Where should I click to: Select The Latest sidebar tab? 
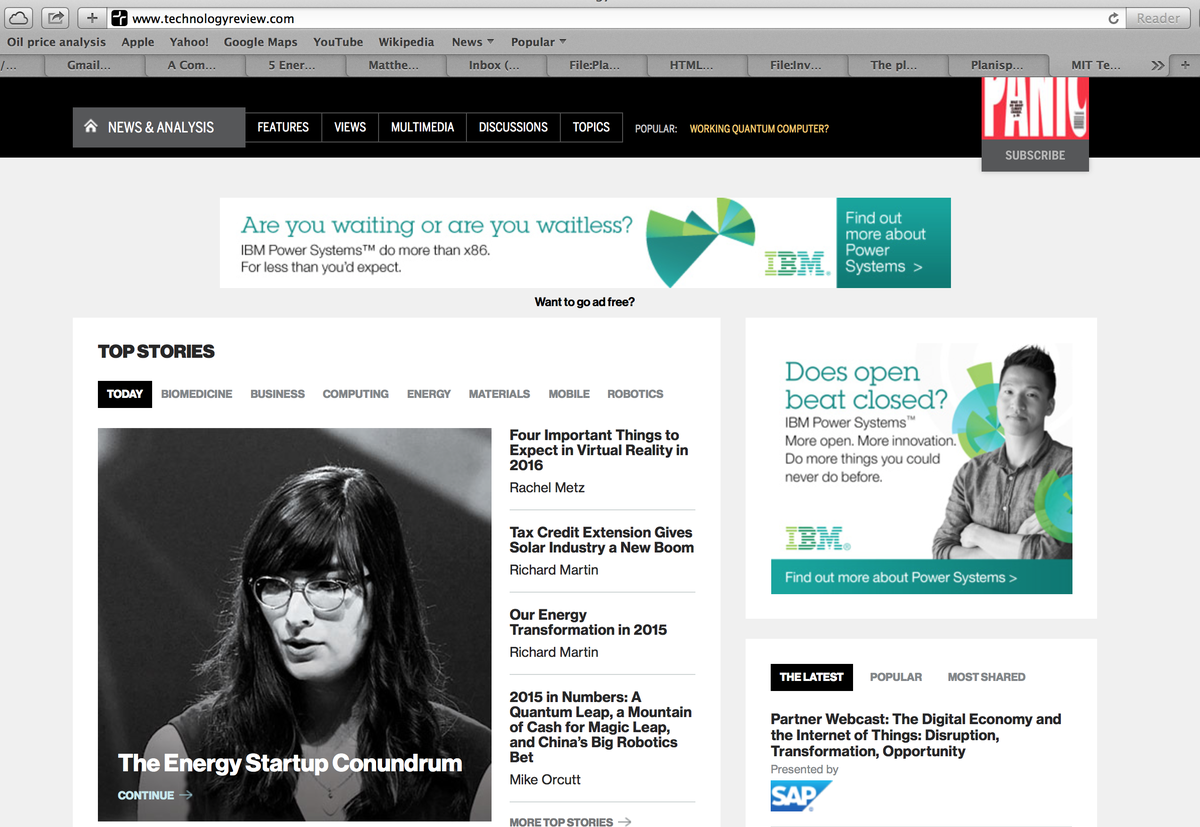tap(812, 677)
